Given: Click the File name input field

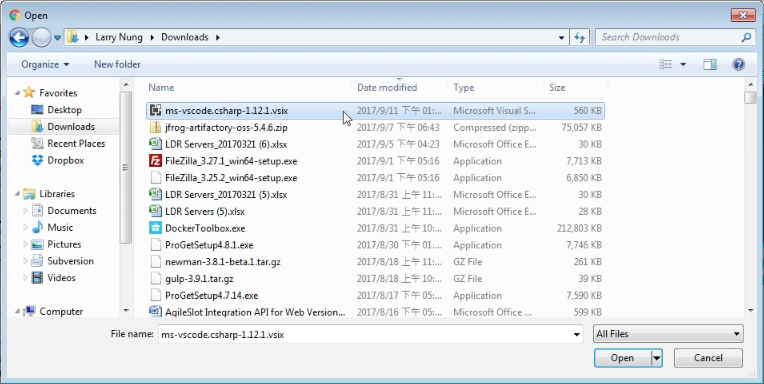Looking at the screenshot, I should [x=370, y=335].
